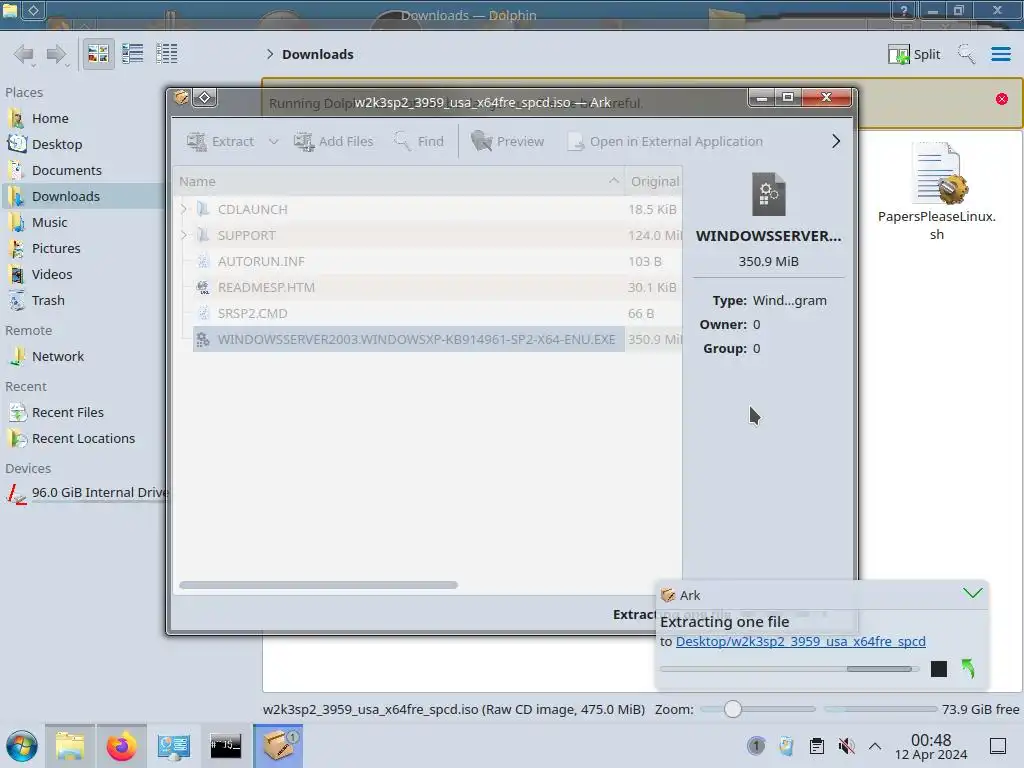Open Dolphin hamburger menu

(x=1000, y=54)
